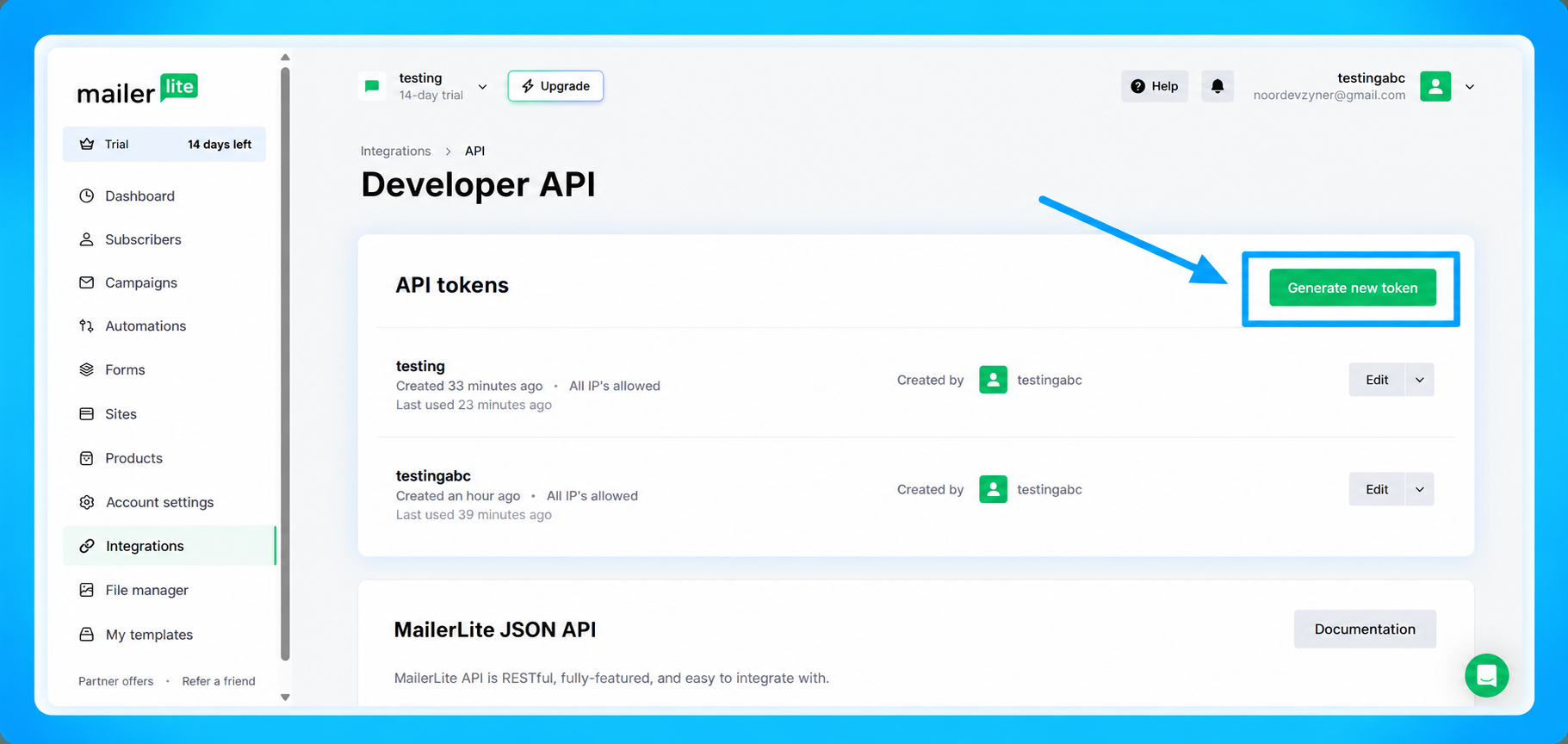Open Account settings
Screen dimensions: 1568x744
(x=159, y=502)
